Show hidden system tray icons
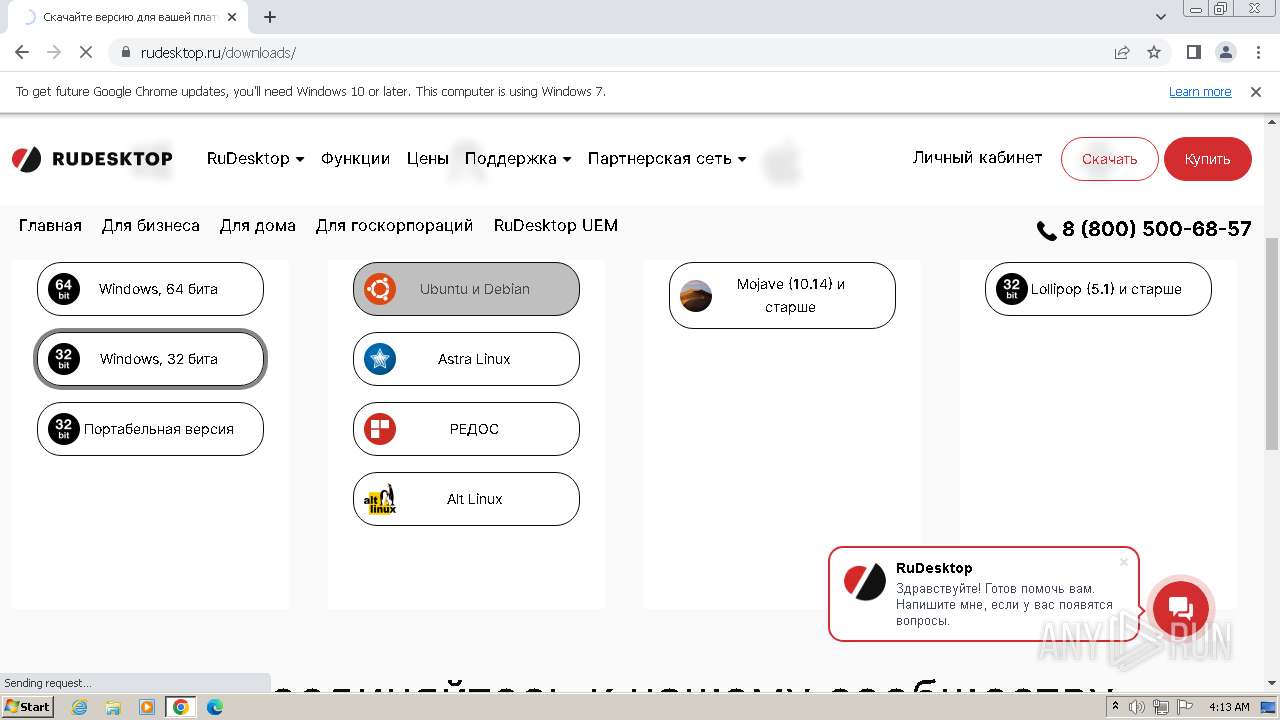1280x720 pixels. click(x=1115, y=707)
